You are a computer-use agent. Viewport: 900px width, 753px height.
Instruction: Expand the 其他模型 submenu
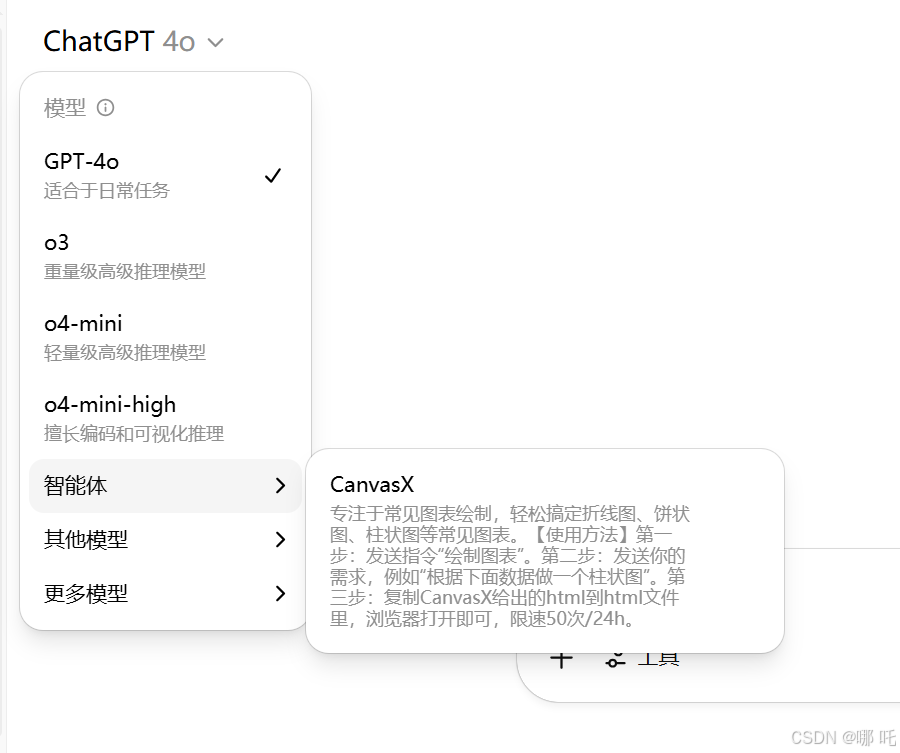tap(165, 539)
